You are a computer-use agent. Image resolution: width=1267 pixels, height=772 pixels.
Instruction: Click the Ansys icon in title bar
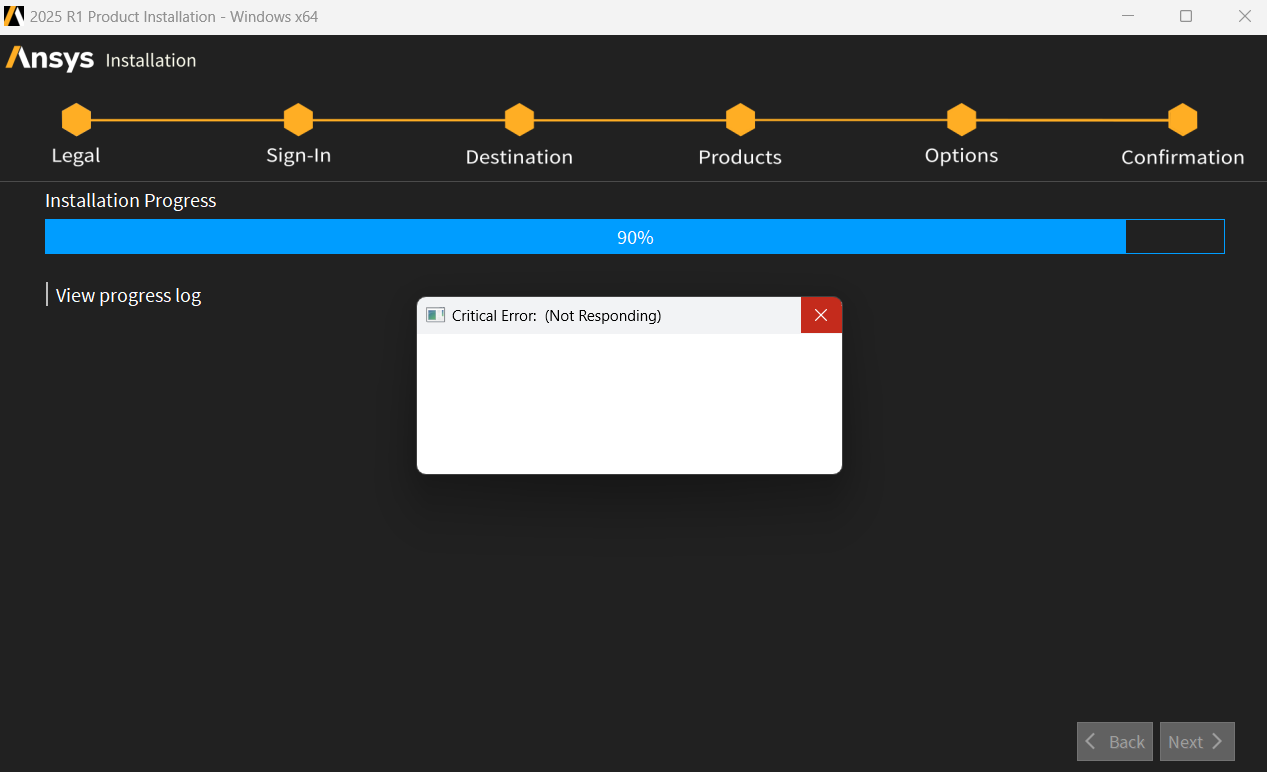click(x=14, y=16)
